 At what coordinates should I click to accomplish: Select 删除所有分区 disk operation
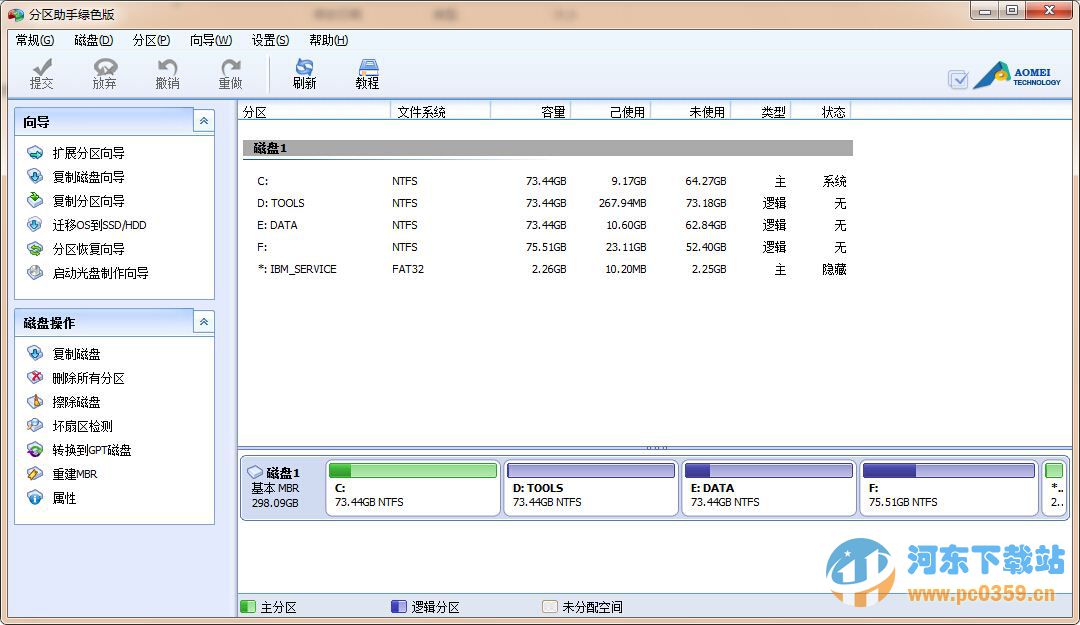(88, 378)
